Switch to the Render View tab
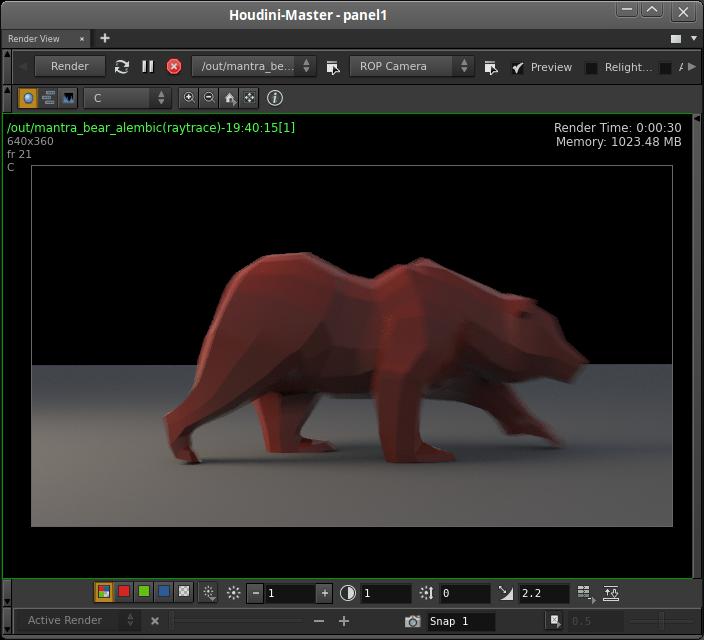Screen dimensions: 704x640 [x=35, y=38]
